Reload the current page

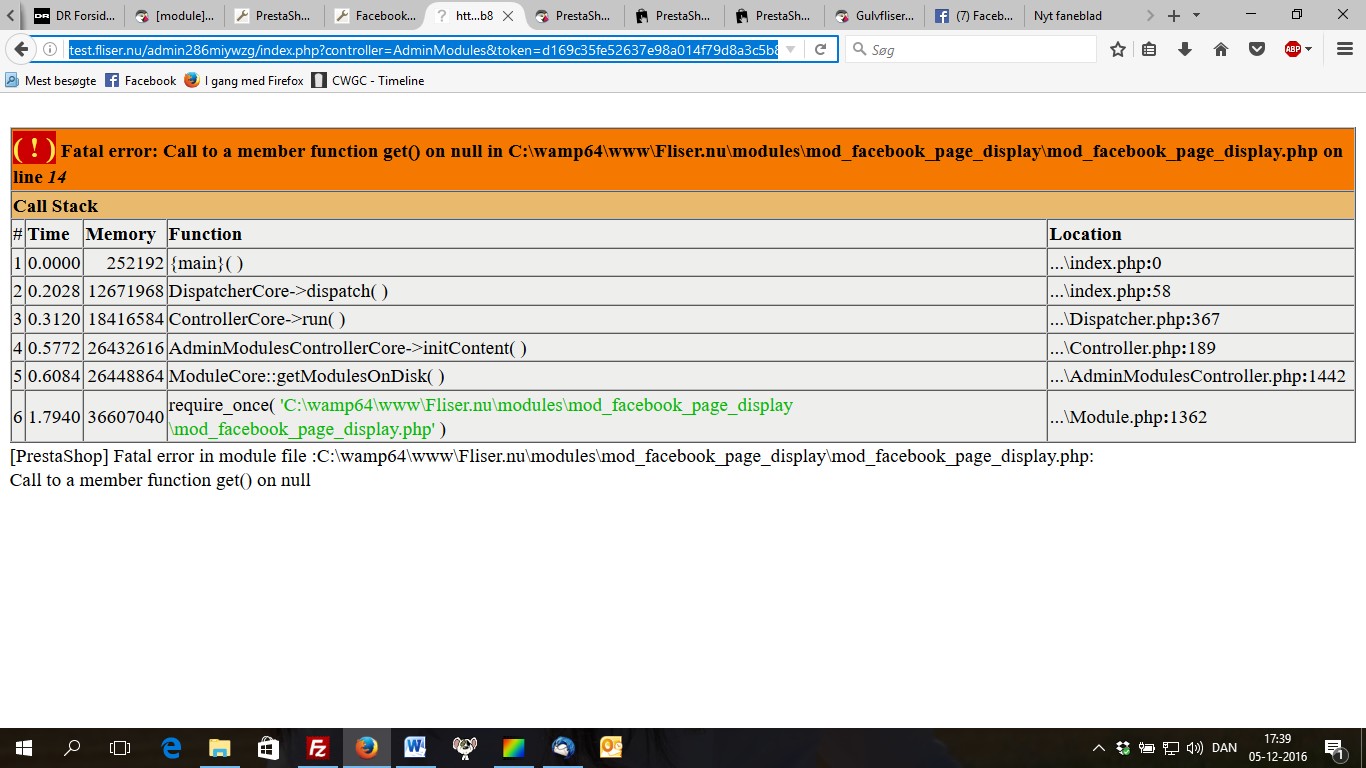coord(821,49)
